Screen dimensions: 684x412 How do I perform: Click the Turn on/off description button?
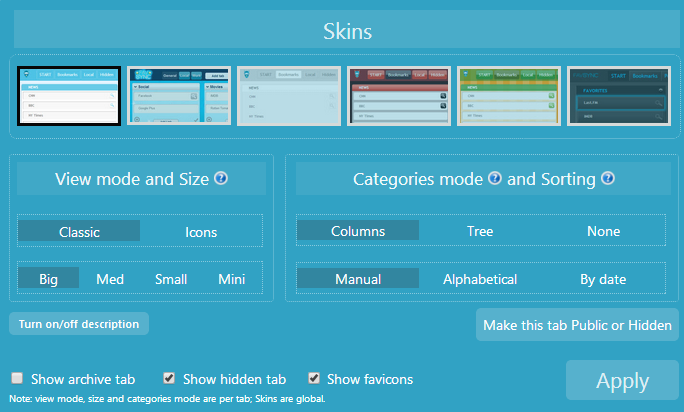tap(79, 324)
